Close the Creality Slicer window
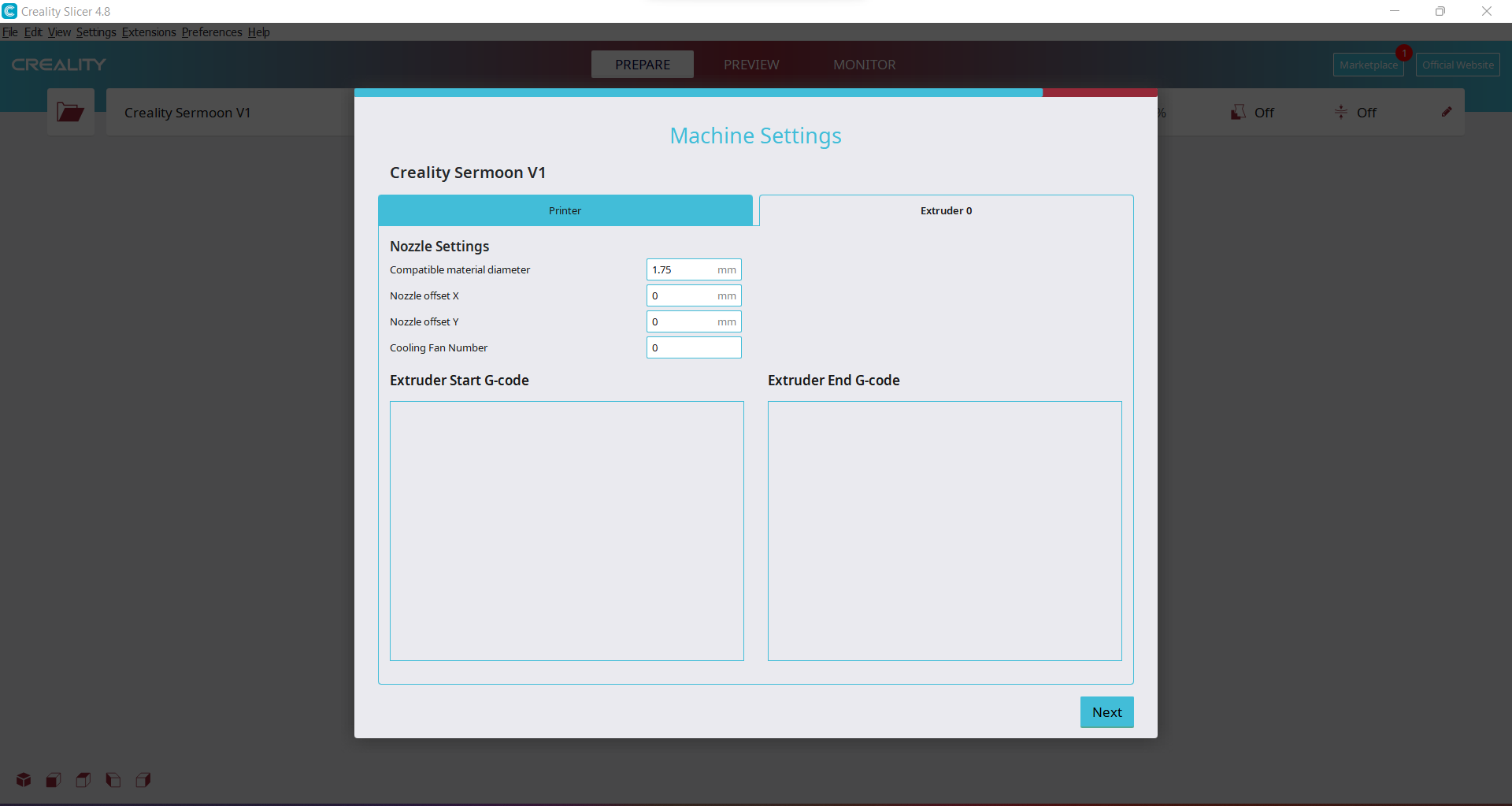The width and height of the screenshot is (1512, 806). 1487,11
